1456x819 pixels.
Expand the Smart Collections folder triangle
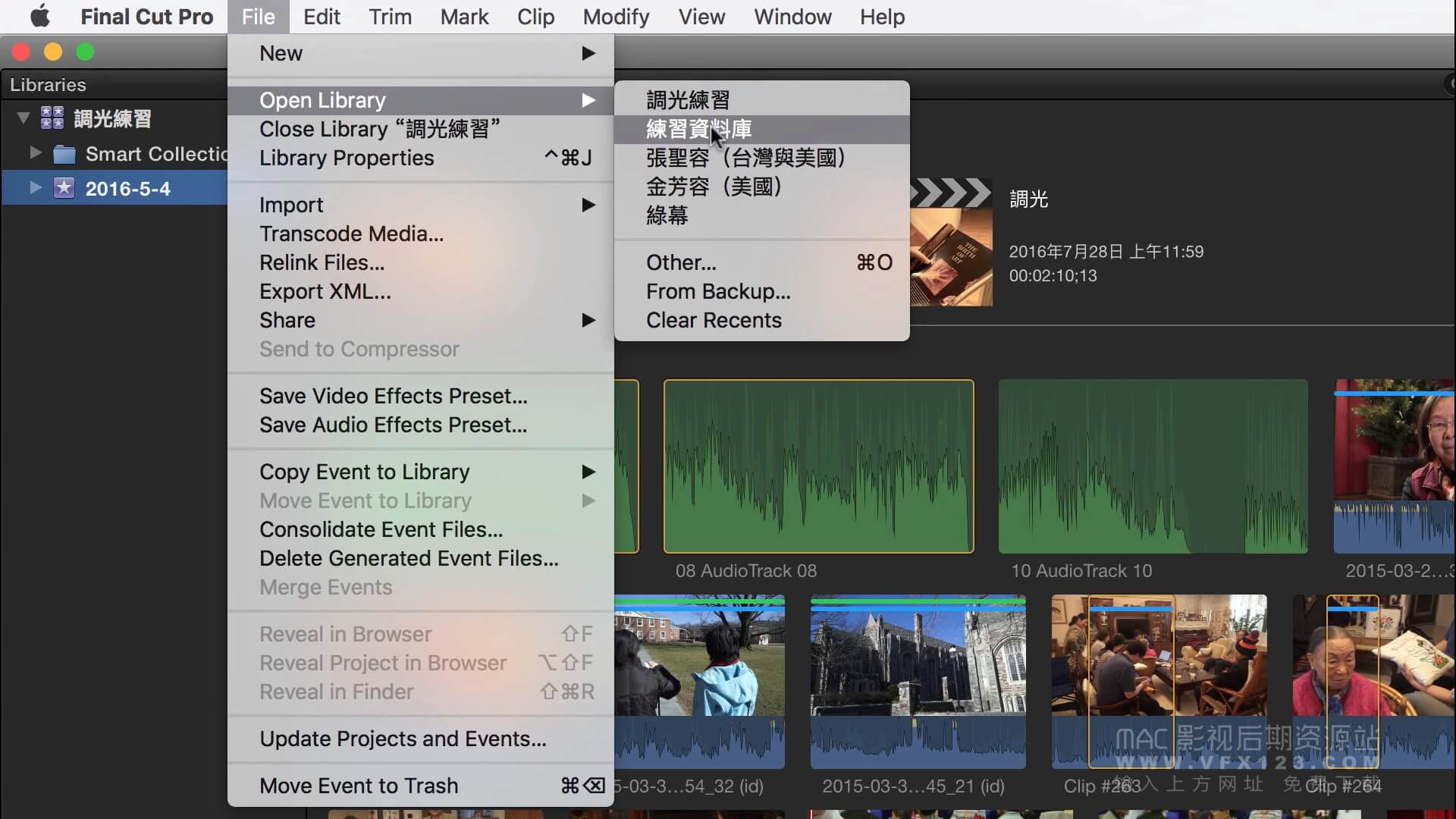pyautogui.click(x=35, y=153)
